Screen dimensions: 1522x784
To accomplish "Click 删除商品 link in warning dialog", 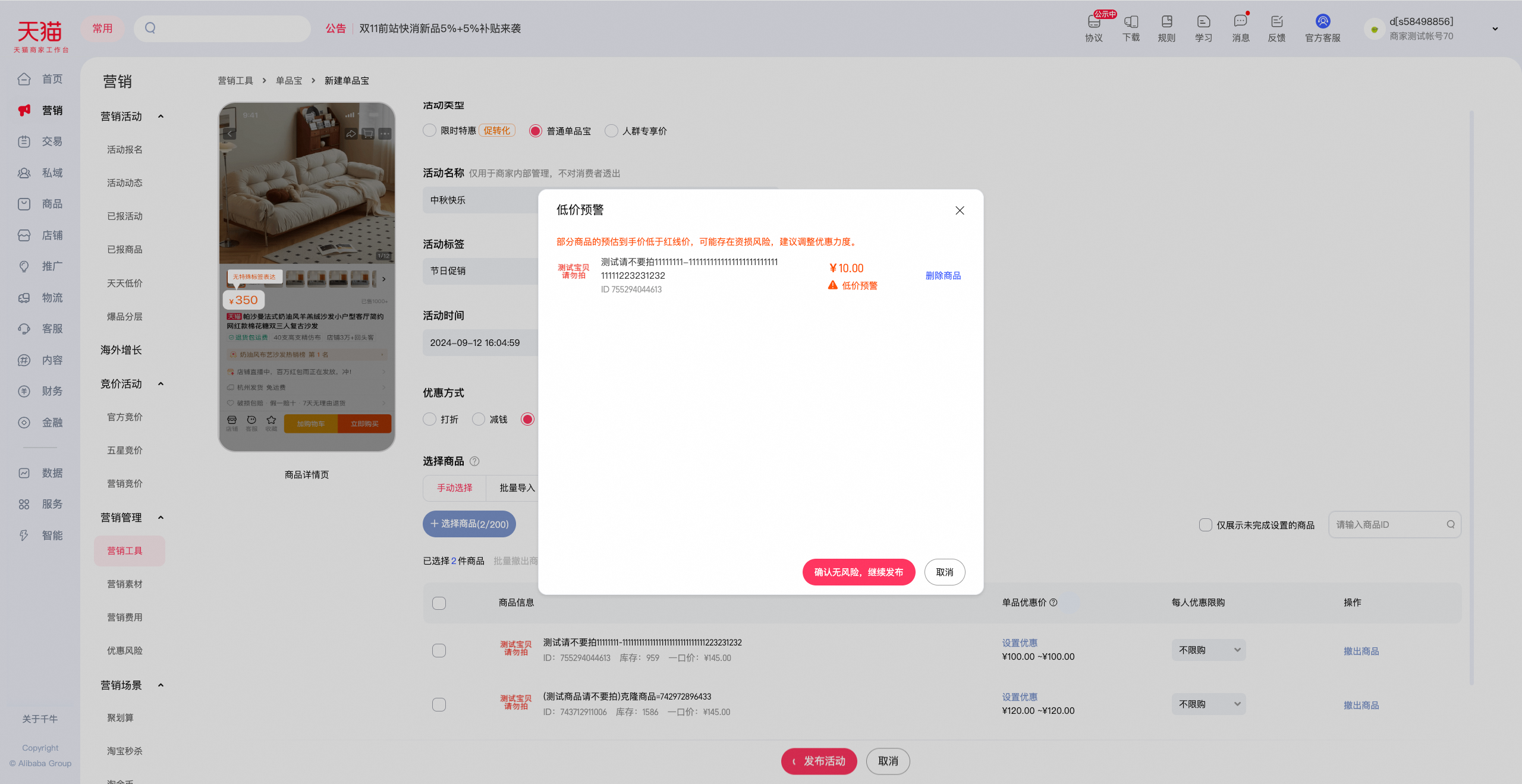I will [x=943, y=276].
